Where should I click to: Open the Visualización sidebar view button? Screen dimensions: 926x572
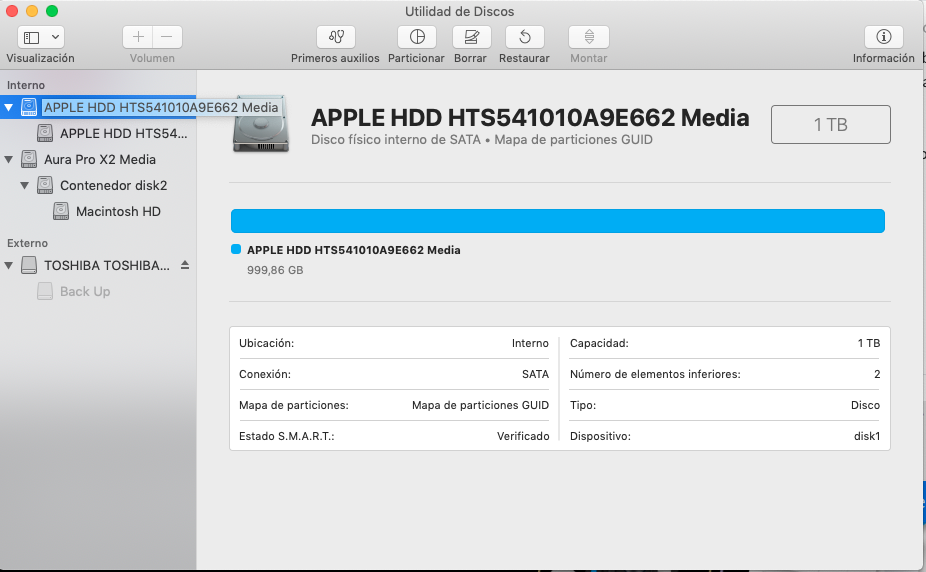pyautogui.click(x=32, y=37)
